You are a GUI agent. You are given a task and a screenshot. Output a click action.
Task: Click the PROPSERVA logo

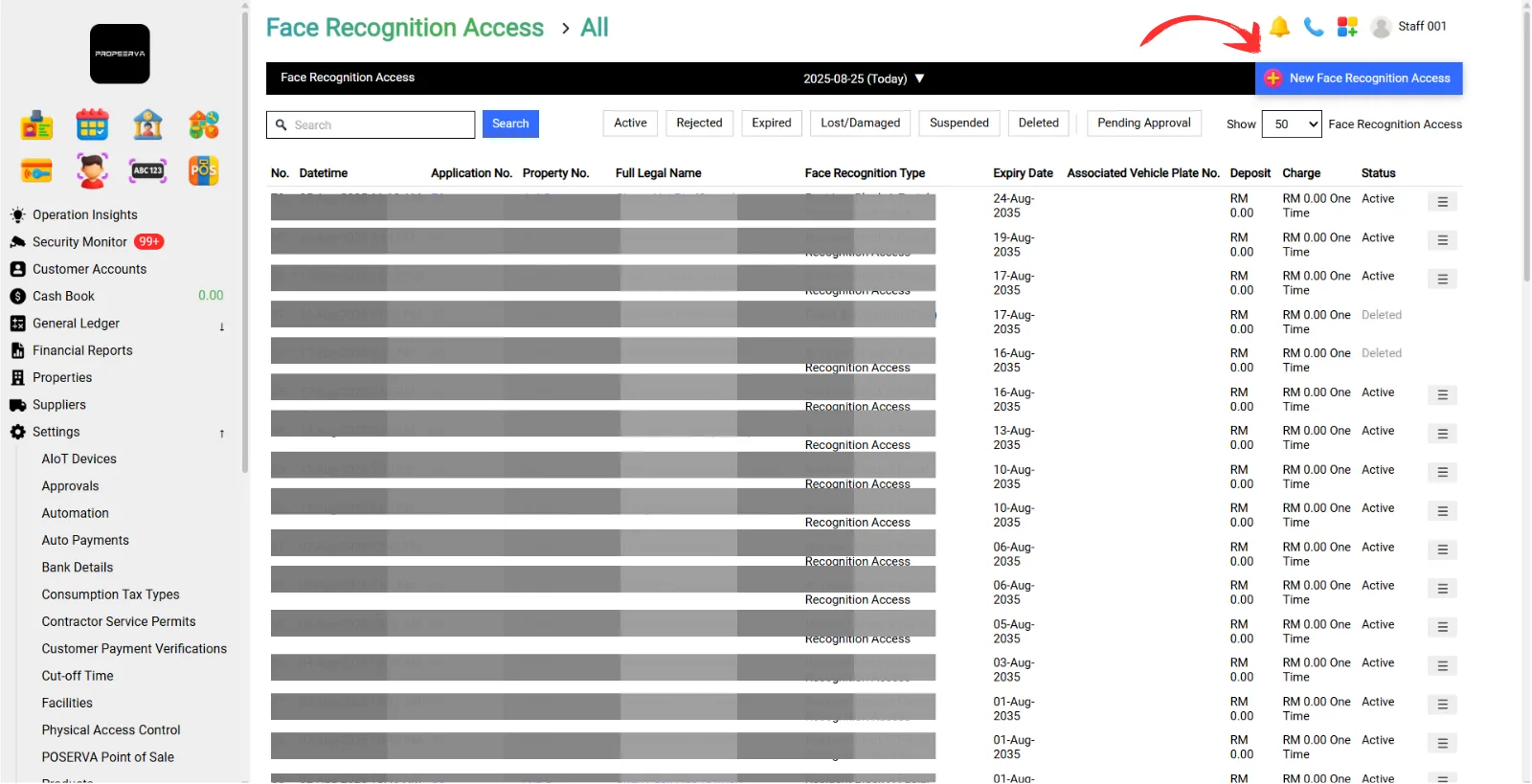coord(120,54)
